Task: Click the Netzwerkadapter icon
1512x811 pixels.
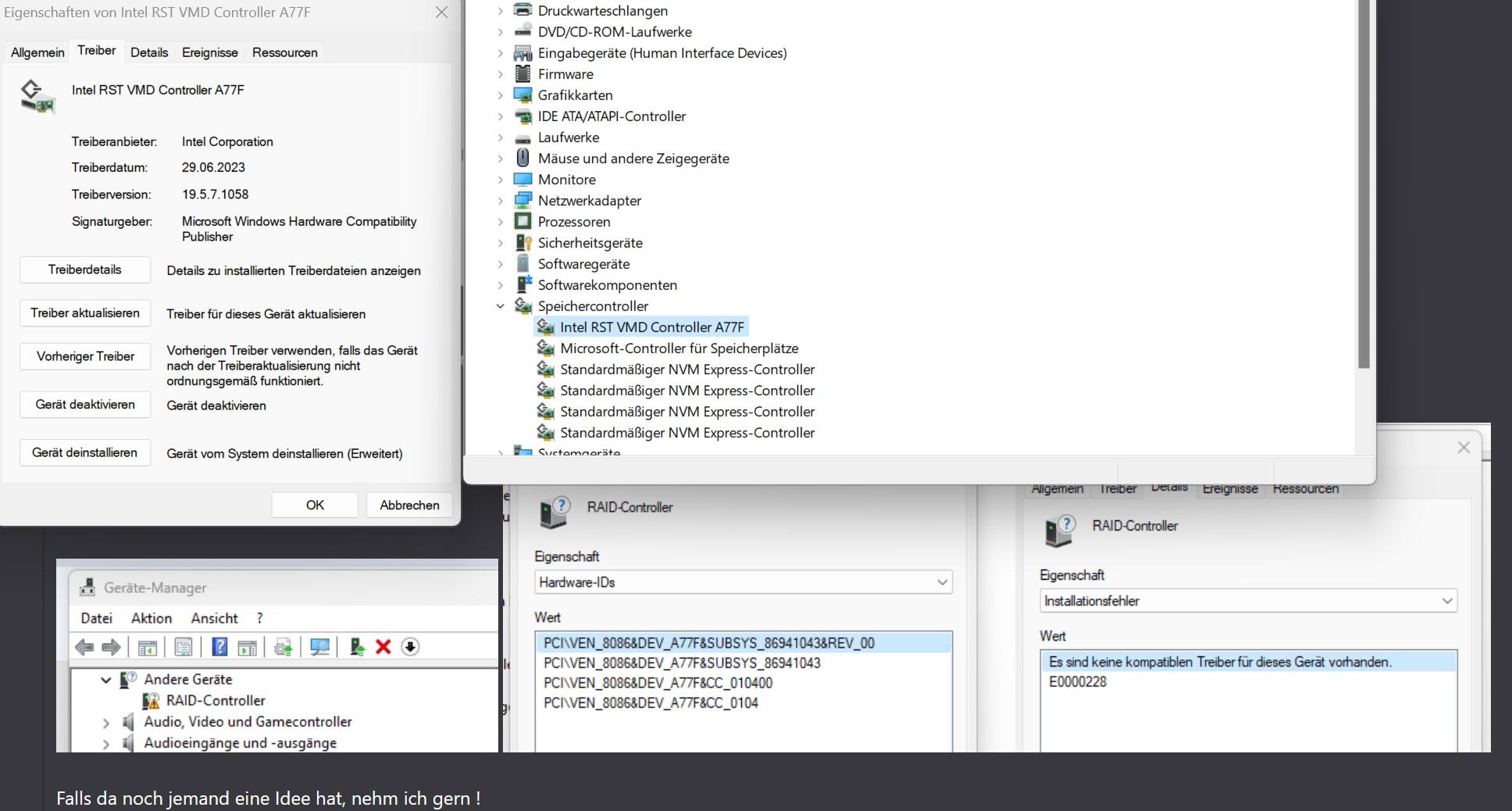Action: click(x=523, y=200)
